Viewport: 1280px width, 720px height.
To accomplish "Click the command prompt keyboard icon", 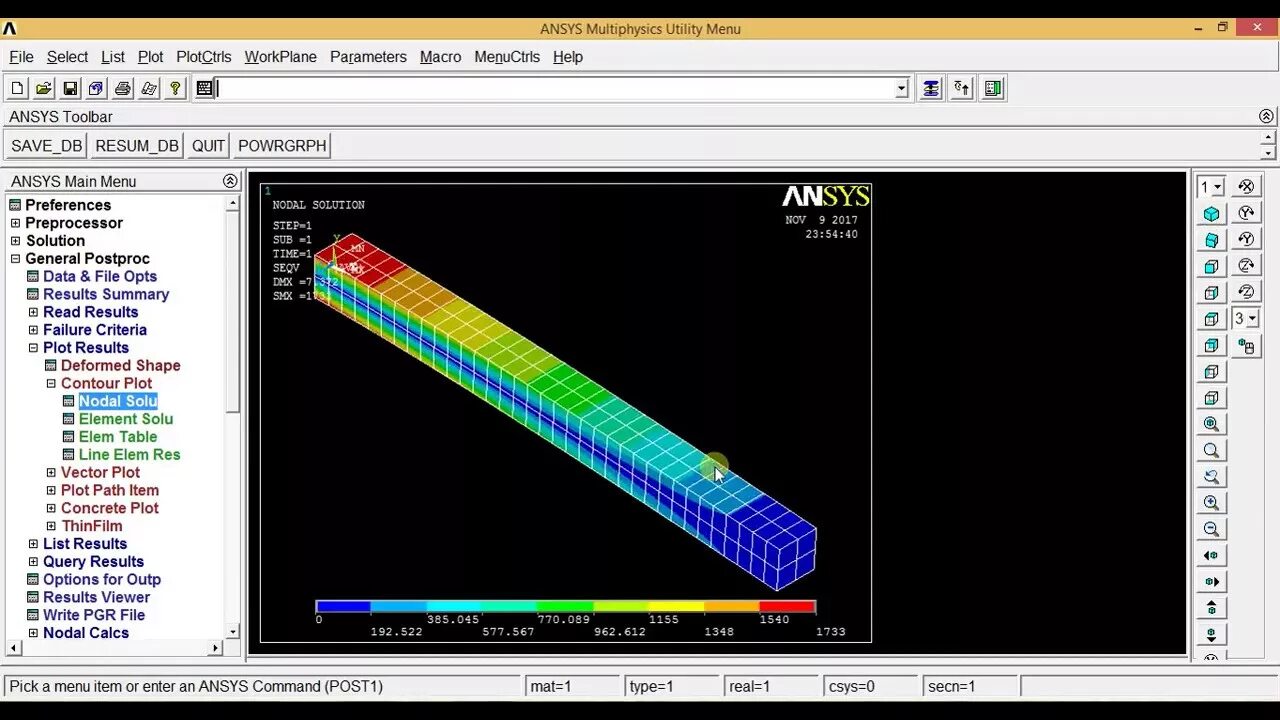I will 204,88.
